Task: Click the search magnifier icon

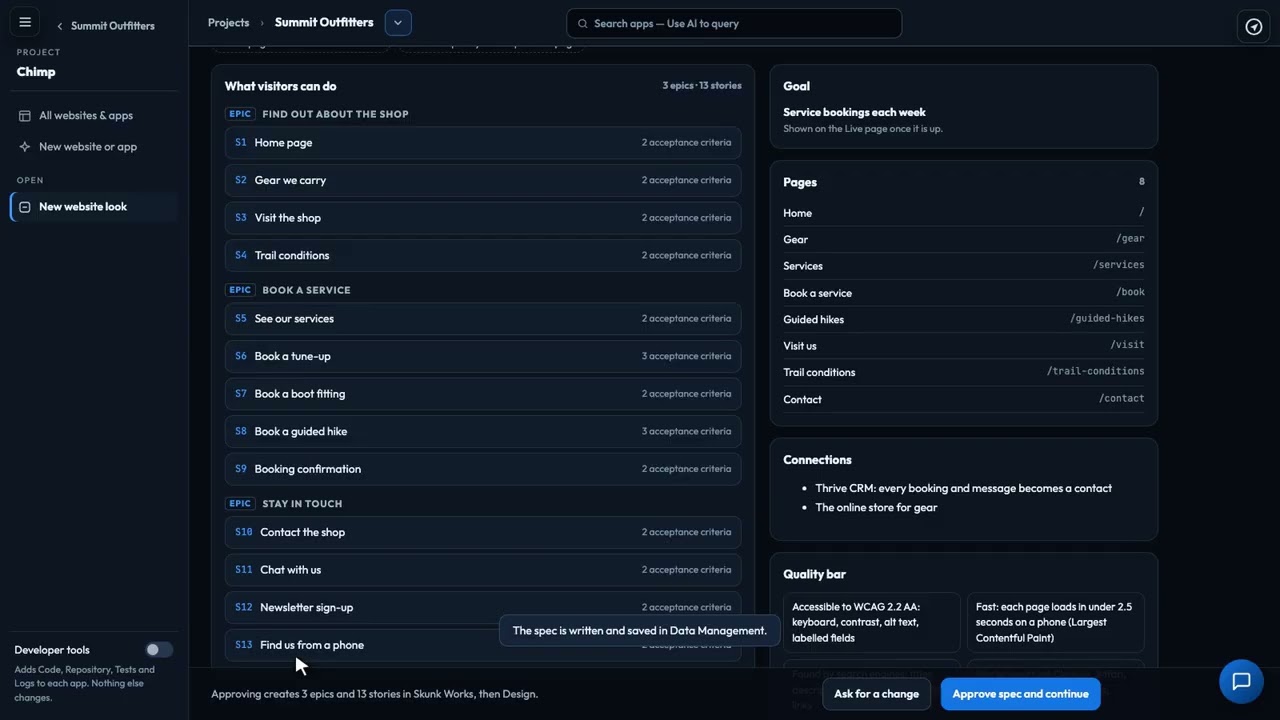Action: tap(583, 24)
